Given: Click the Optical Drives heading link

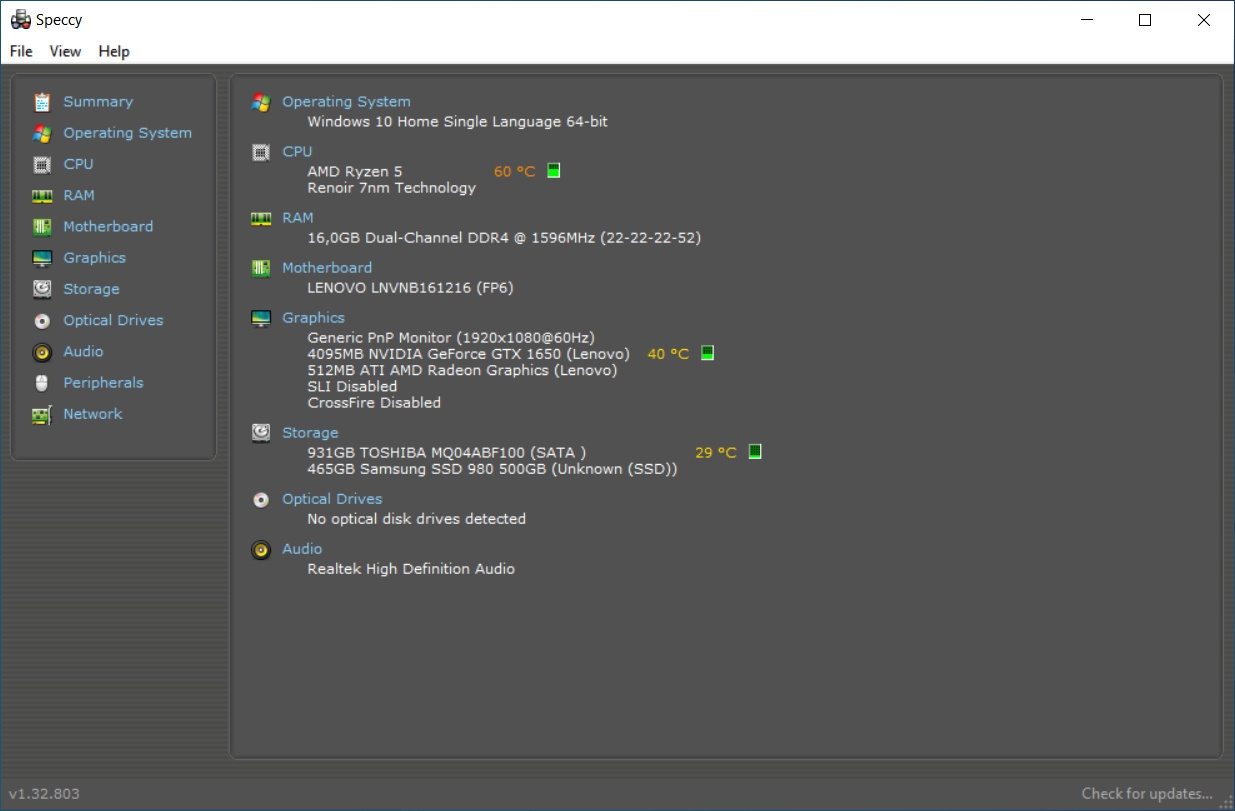Looking at the screenshot, I should [x=332, y=499].
